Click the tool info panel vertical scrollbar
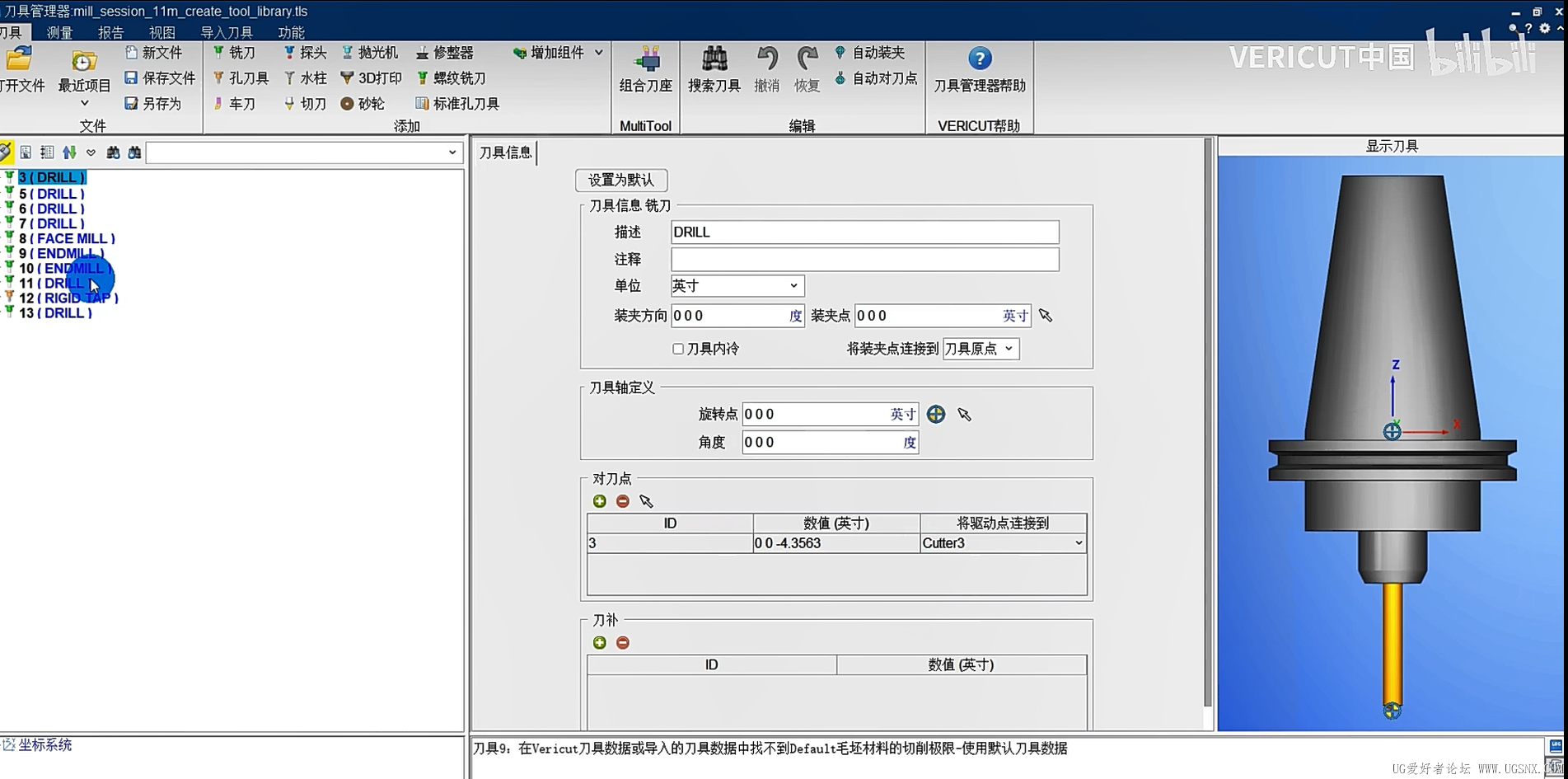 [1208, 423]
